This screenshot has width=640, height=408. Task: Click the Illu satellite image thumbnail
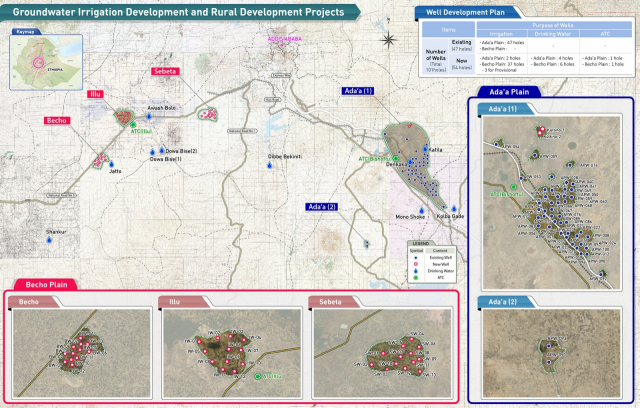coord(230,351)
